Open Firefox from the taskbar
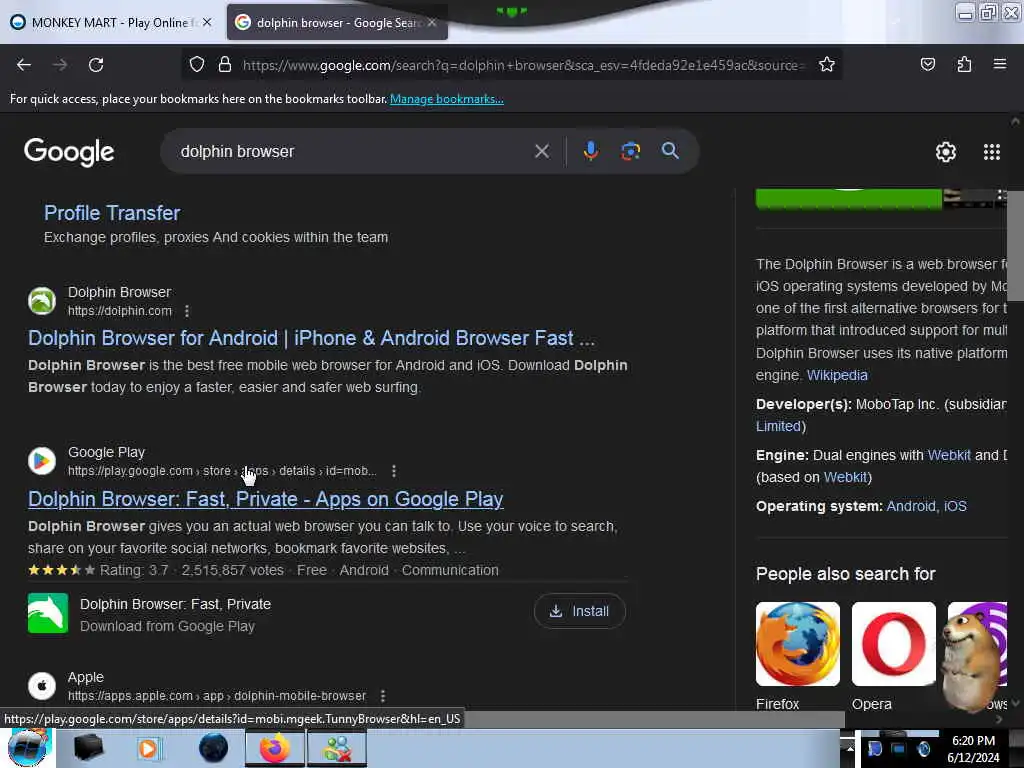The width and height of the screenshot is (1024, 768). pos(274,748)
